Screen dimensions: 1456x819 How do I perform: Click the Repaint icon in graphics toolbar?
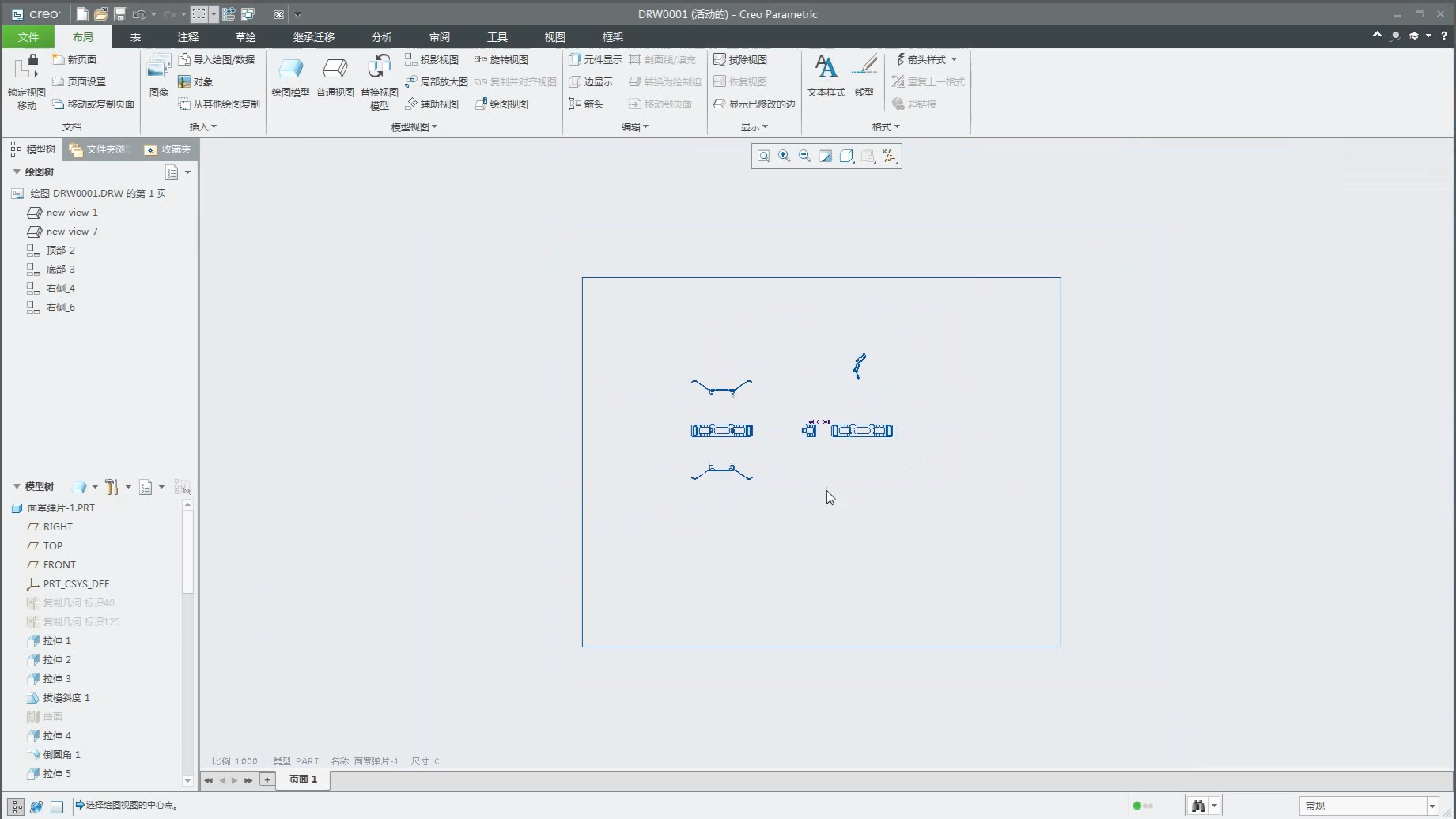[825, 157]
